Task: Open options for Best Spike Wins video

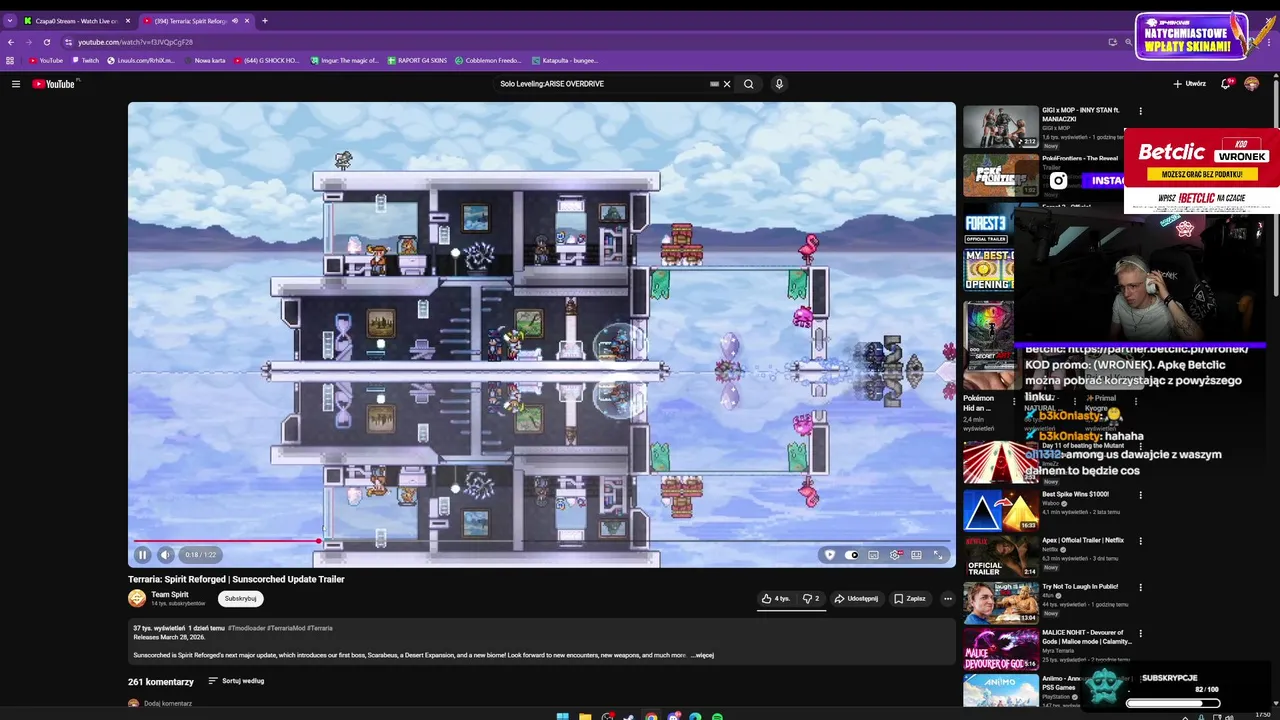Action: point(1140,495)
